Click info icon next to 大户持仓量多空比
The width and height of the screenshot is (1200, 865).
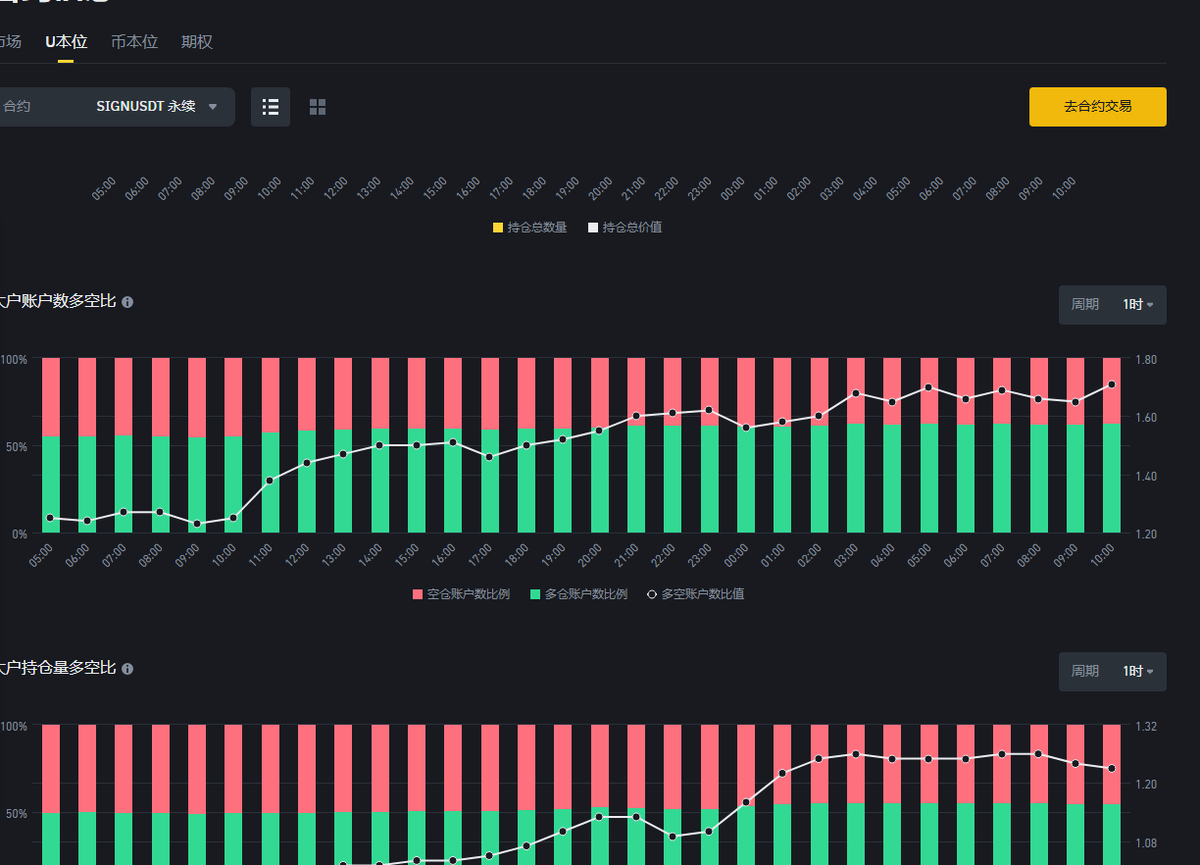point(127,668)
